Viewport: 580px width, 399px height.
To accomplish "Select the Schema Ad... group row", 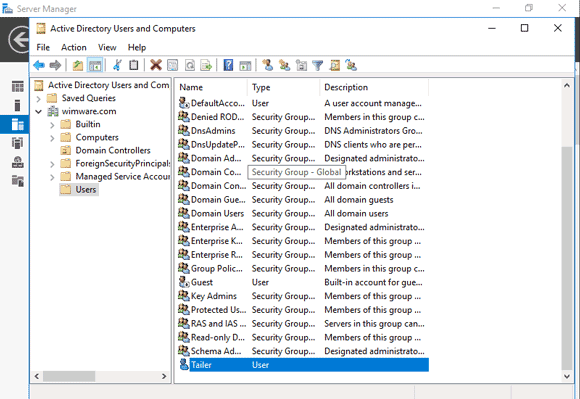I will pyautogui.click(x=303, y=351).
